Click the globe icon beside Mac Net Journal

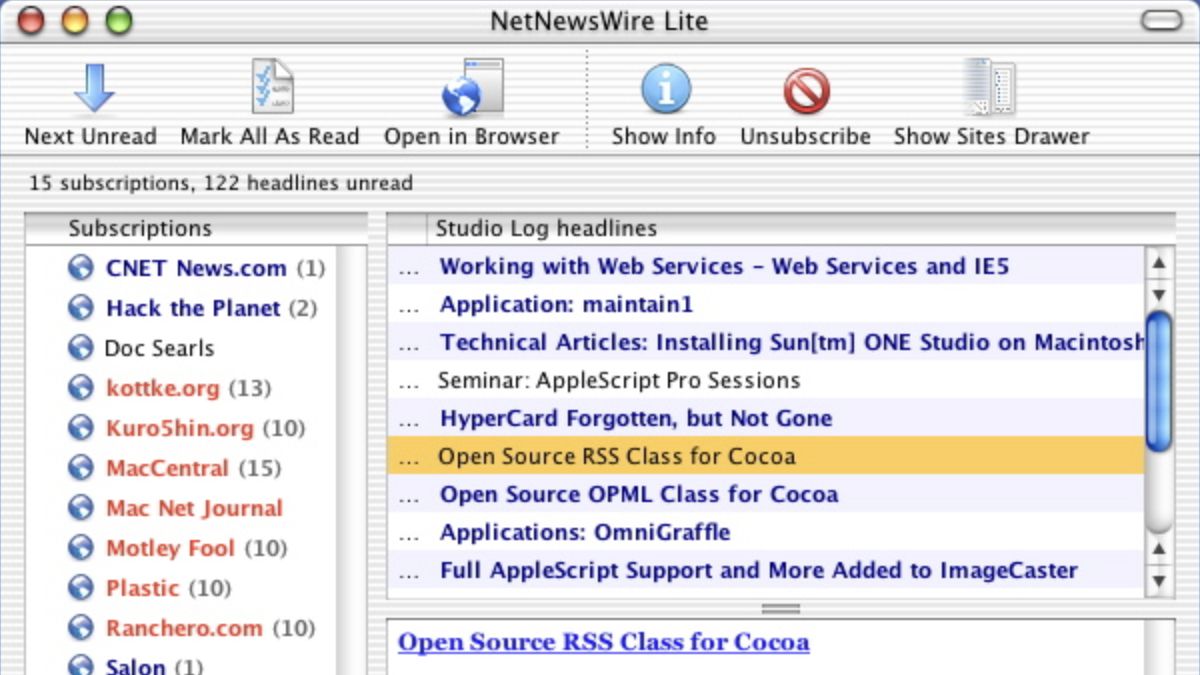coord(81,508)
